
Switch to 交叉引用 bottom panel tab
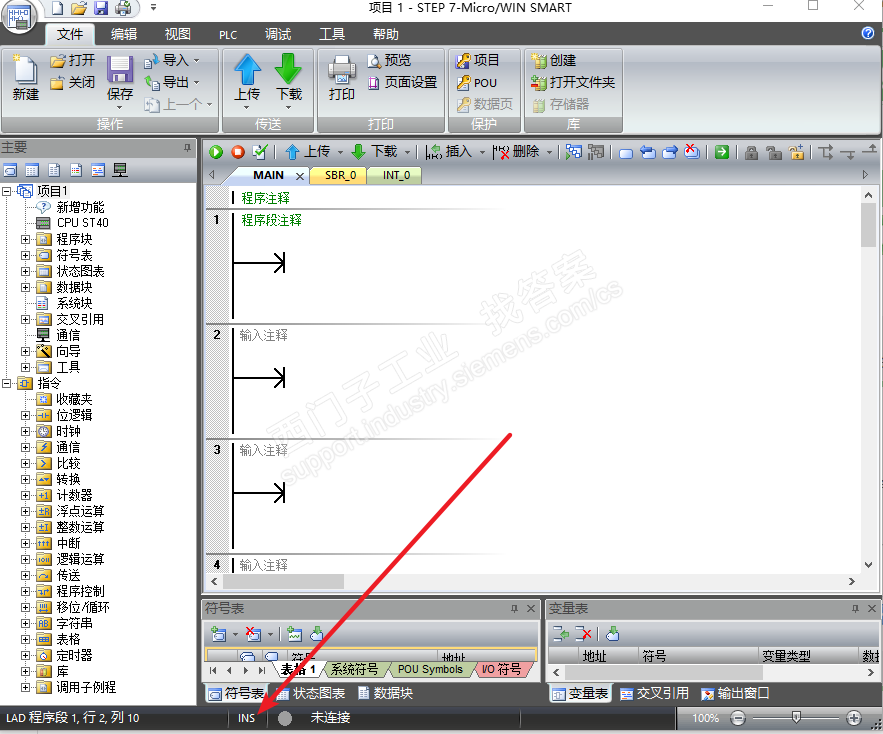[654, 693]
